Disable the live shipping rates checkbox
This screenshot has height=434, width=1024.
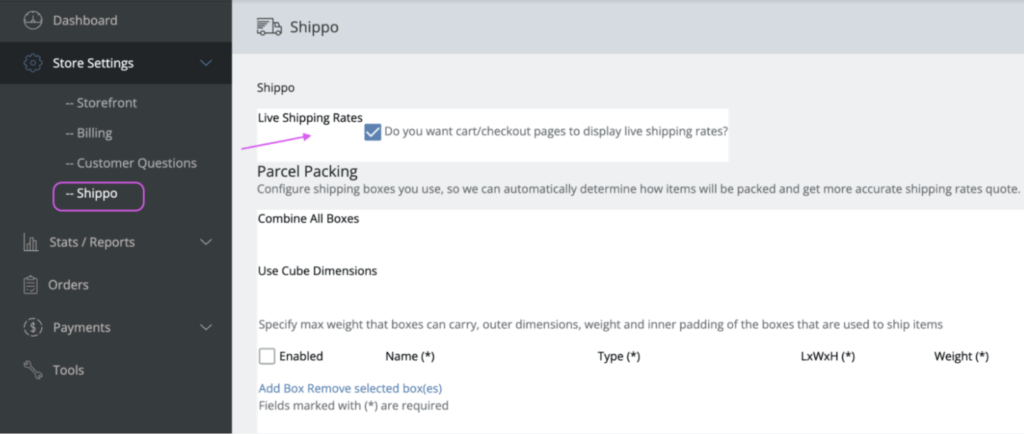coord(373,131)
